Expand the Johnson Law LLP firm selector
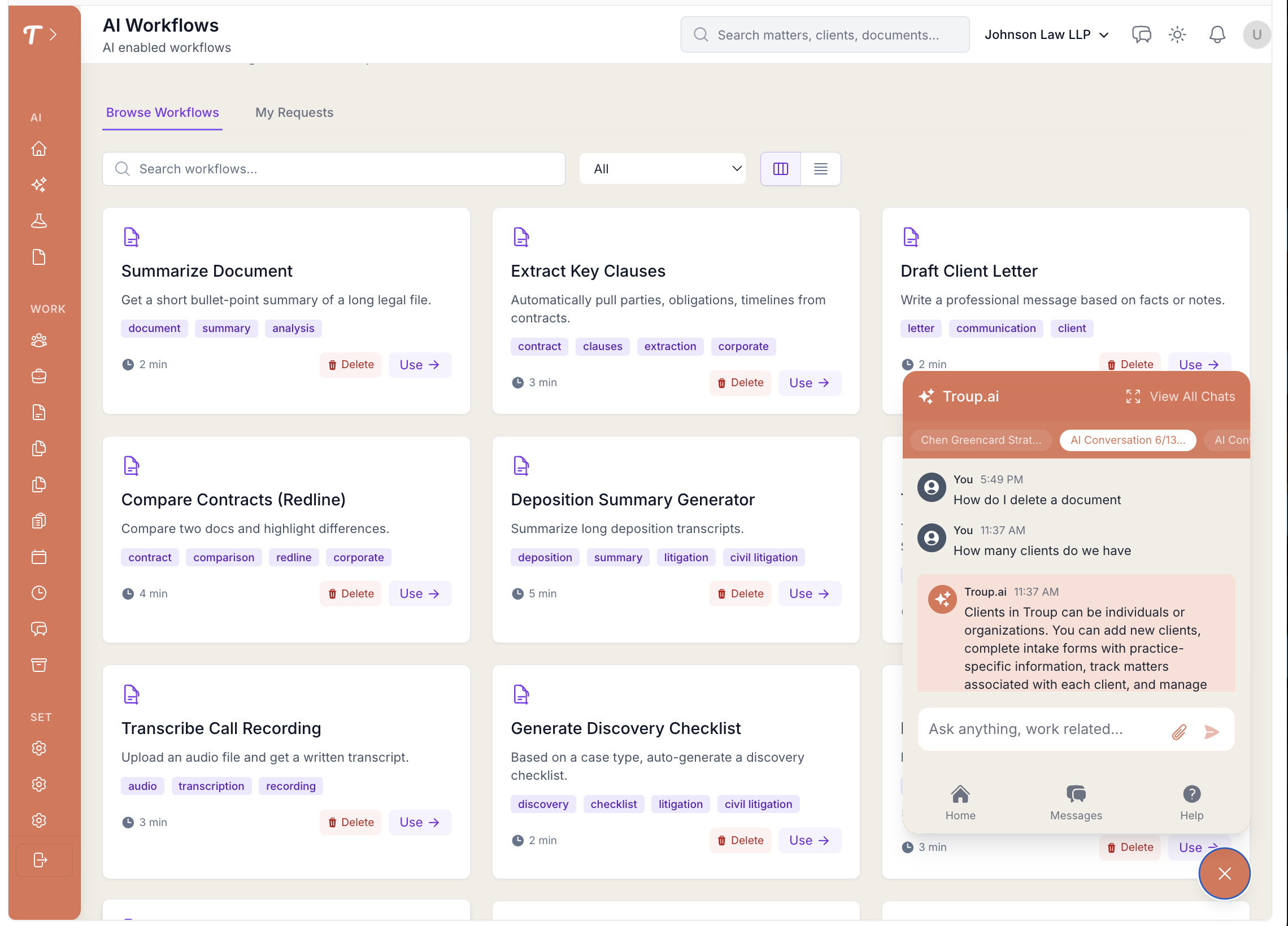This screenshot has width=1288, height=926. tap(1046, 34)
